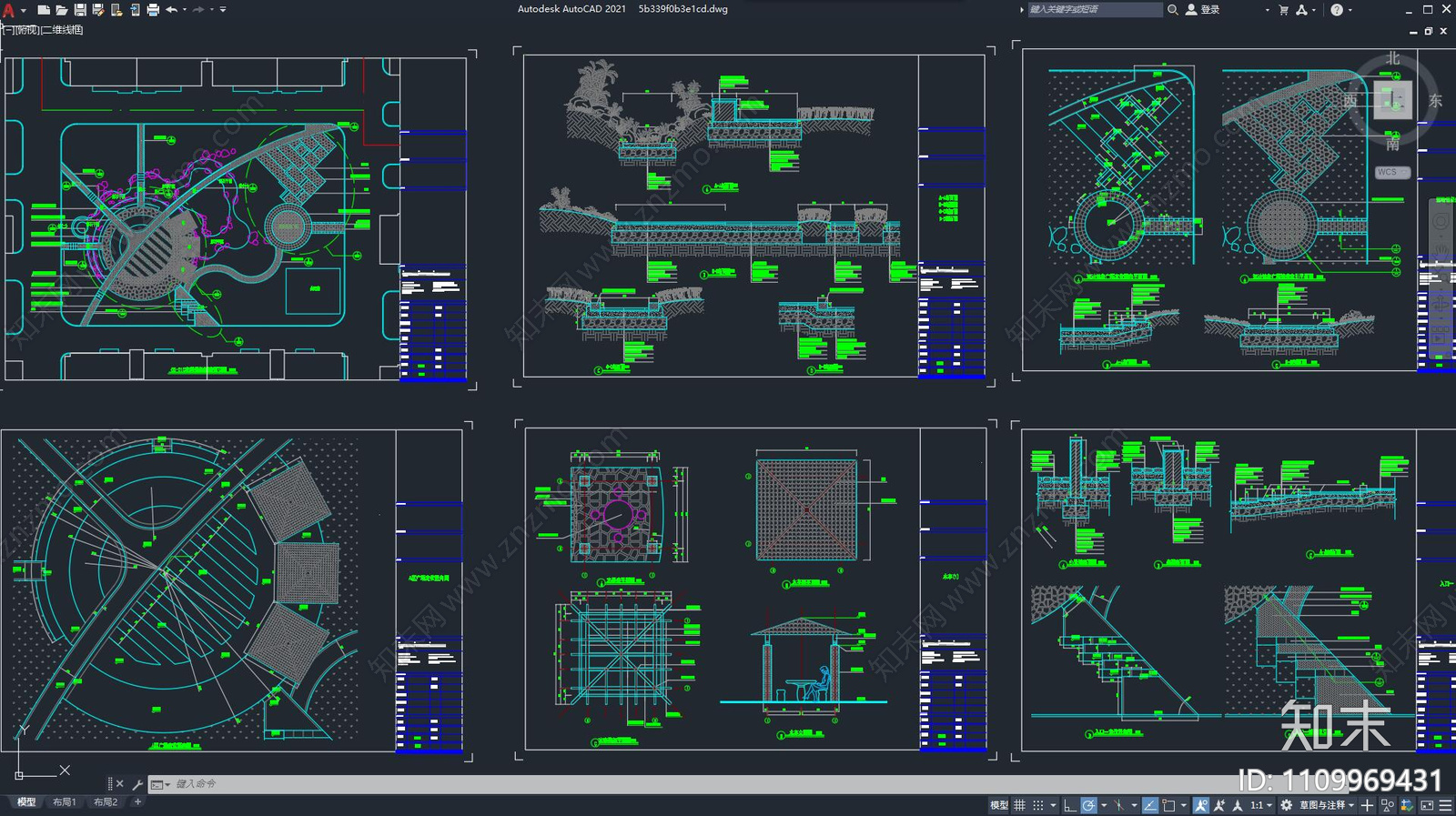Add a new layout with plus button
Image resolution: width=1456 pixels, height=816 pixels.
pyautogui.click(x=137, y=802)
